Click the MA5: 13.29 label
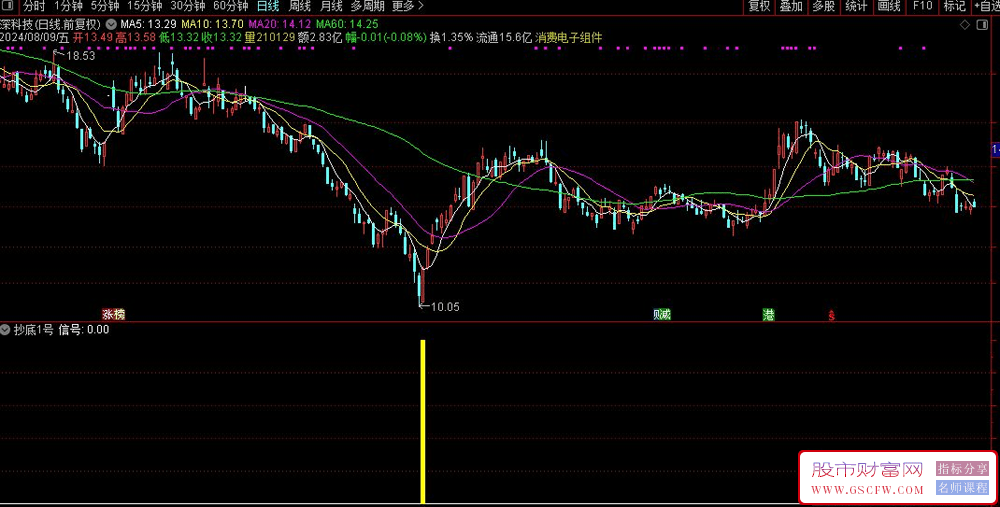 [148, 24]
